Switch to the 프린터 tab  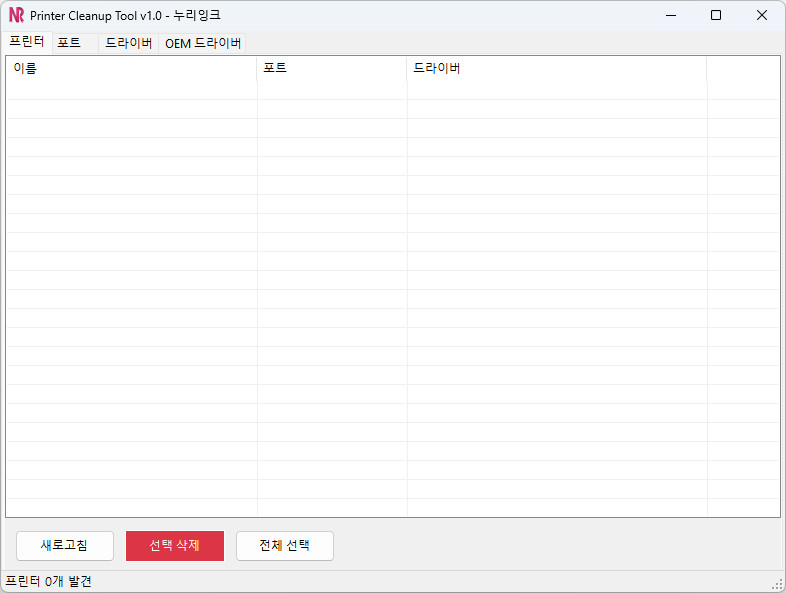click(27, 42)
